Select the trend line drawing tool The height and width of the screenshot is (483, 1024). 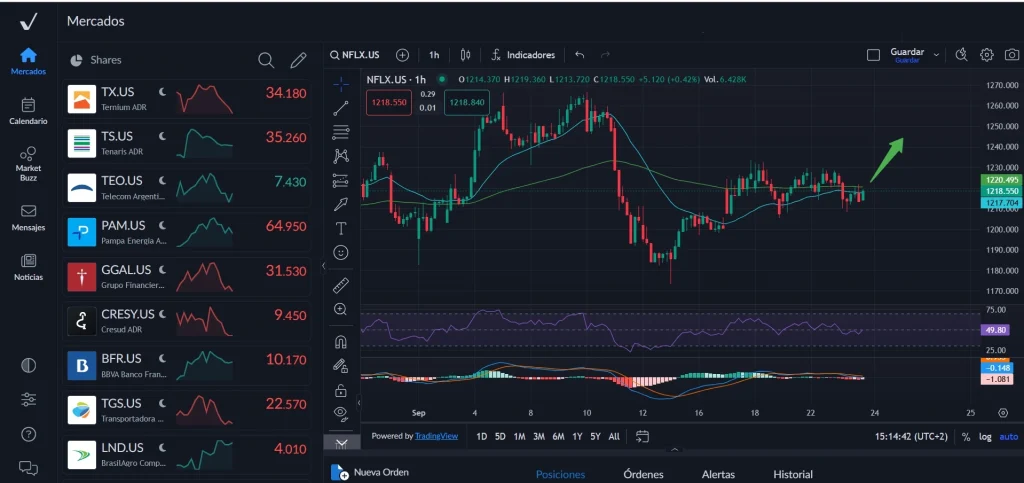[341, 107]
